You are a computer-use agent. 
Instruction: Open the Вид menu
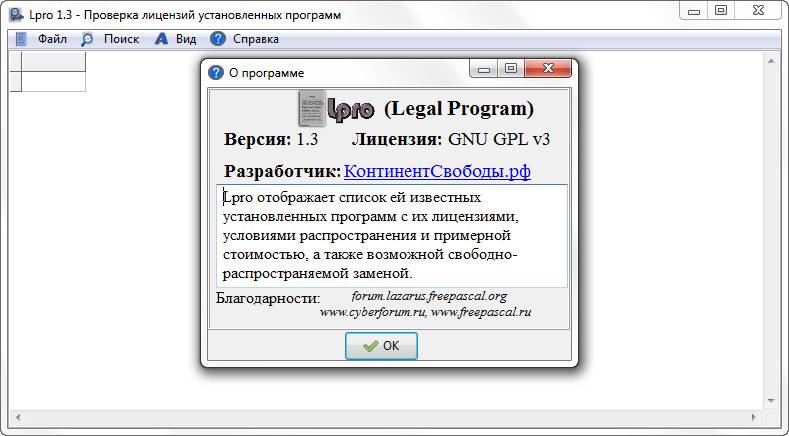[186, 39]
